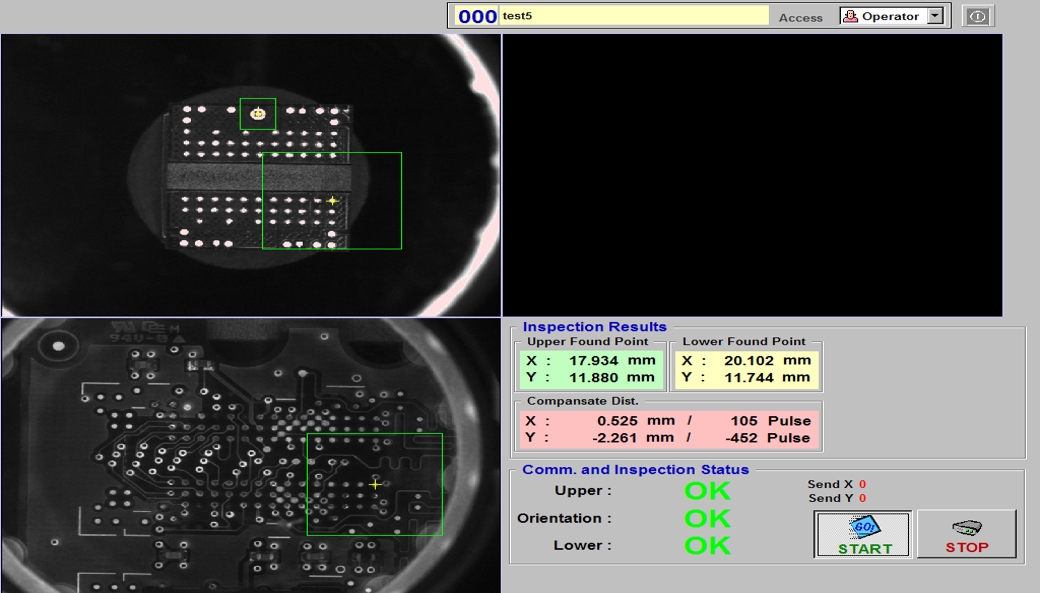Click the STOP button
The width and height of the screenshot is (1040, 593).
click(x=966, y=534)
